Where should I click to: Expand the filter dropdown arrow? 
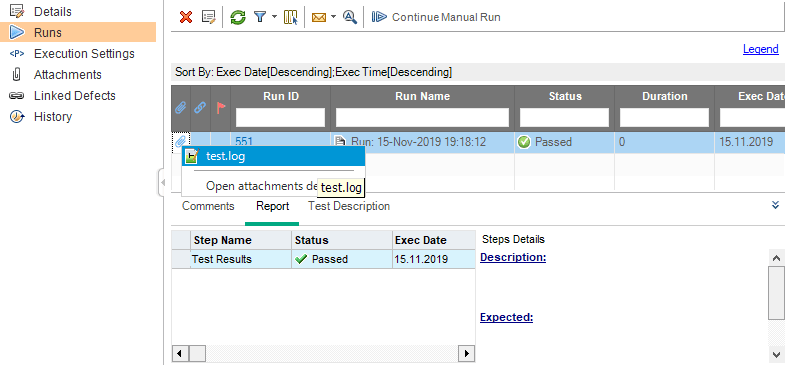click(x=274, y=17)
